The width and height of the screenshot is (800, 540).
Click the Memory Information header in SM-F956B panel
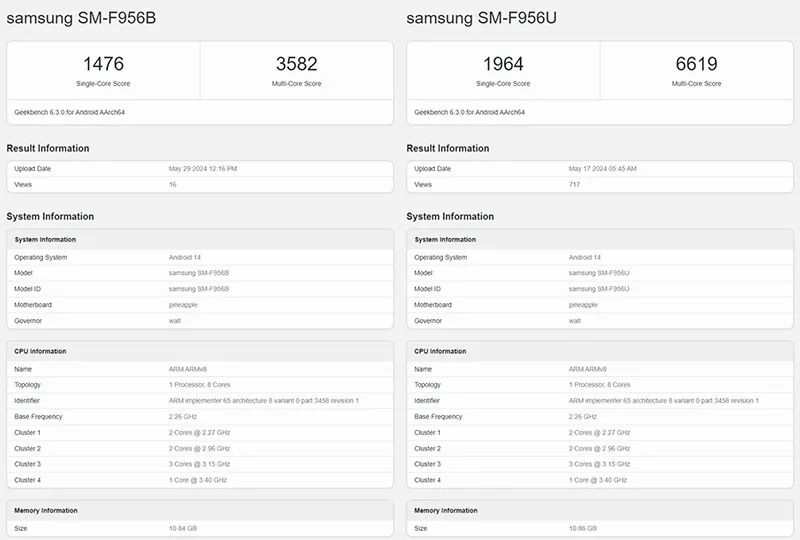click(x=45, y=510)
